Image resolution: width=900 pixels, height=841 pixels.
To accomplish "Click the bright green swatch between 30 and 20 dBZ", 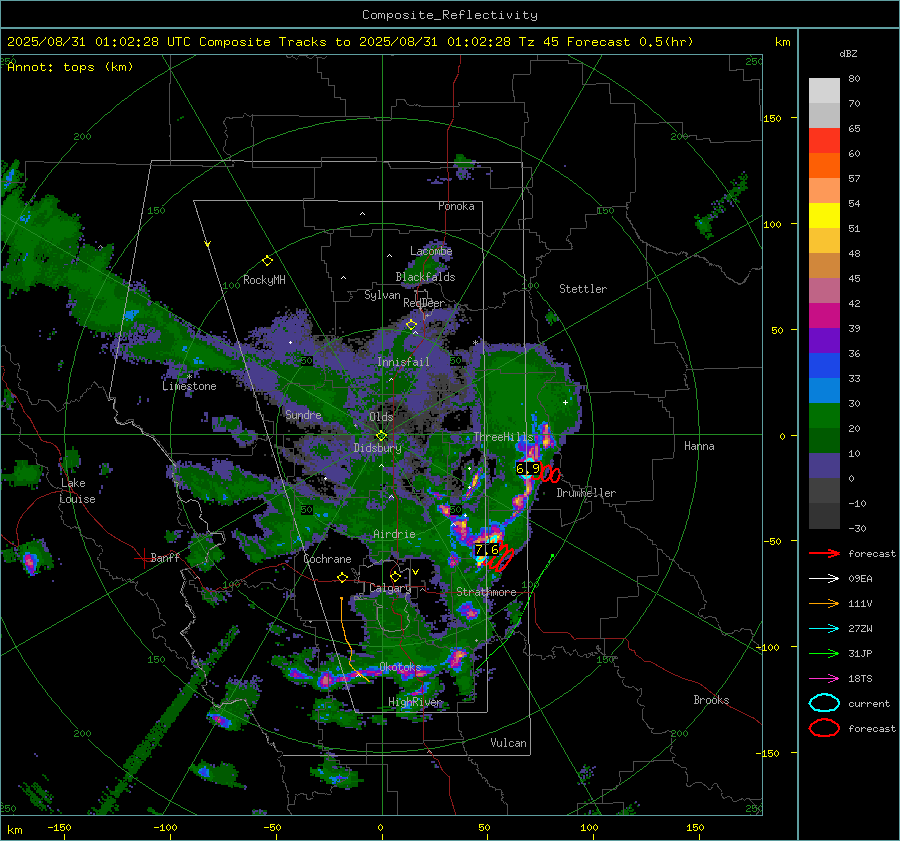I will (824, 416).
